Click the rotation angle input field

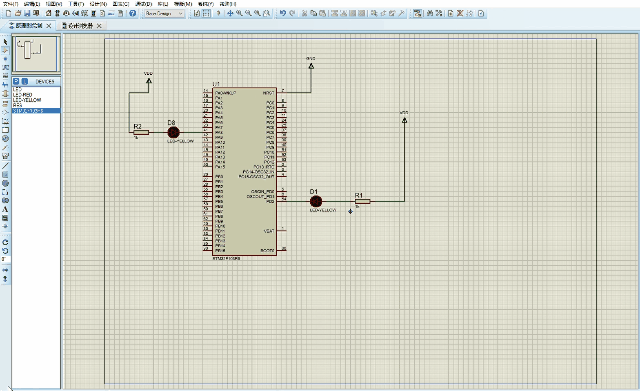(5, 259)
